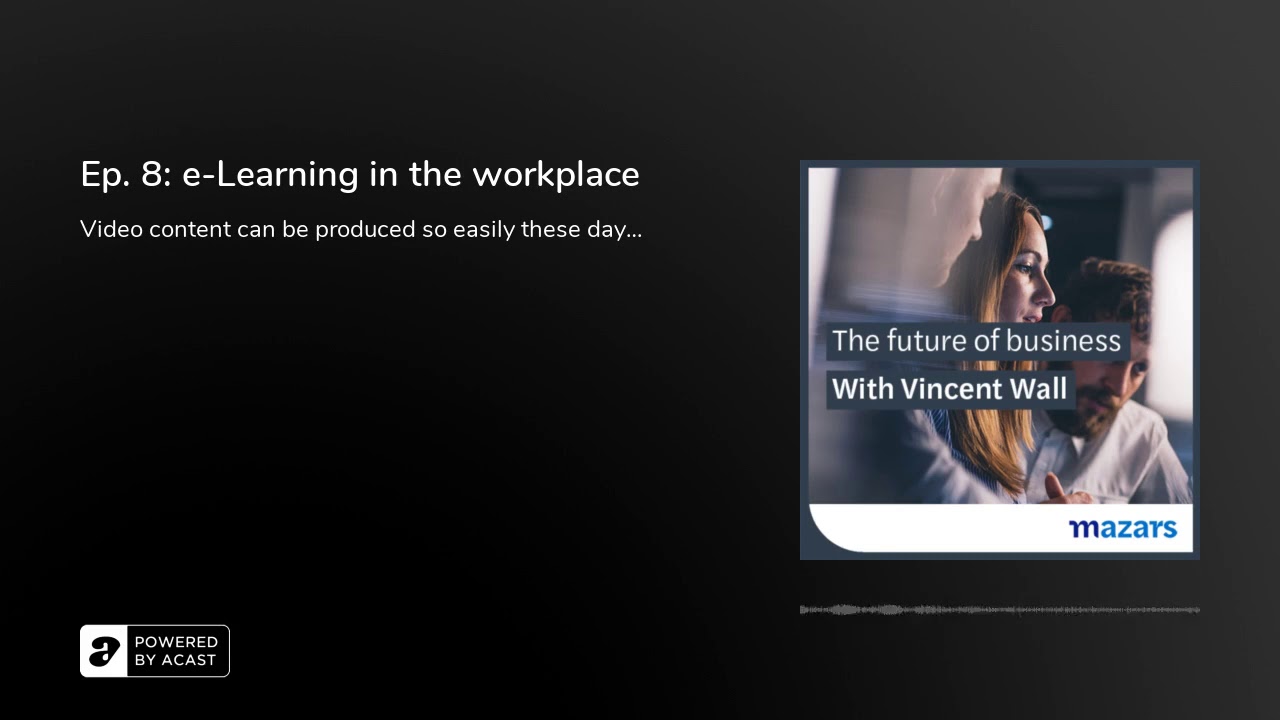1280x720 pixels.
Task: Jump to the middle of the audio waveform
Action: pos(1000,609)
